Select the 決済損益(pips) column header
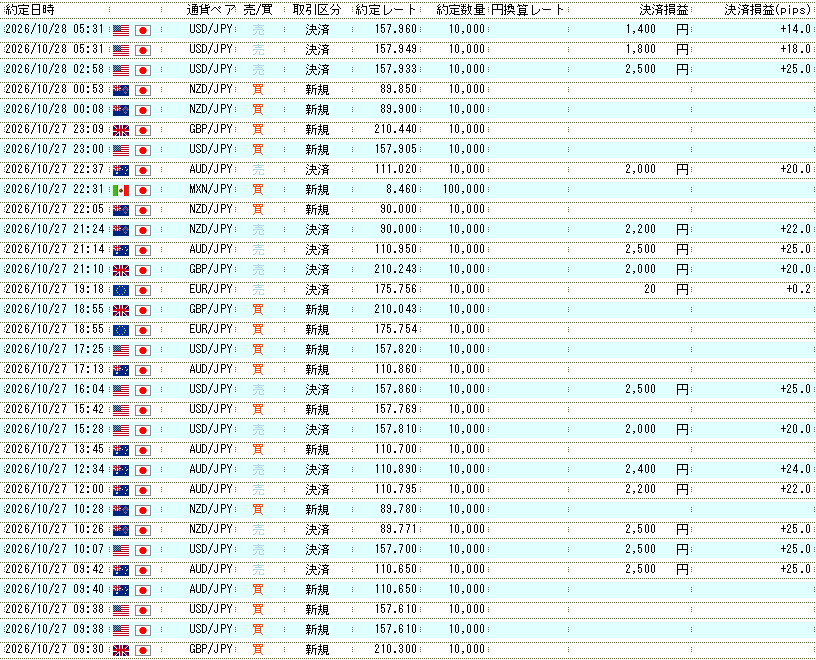Viewport: 816px width, 660px height. point(768,10)
